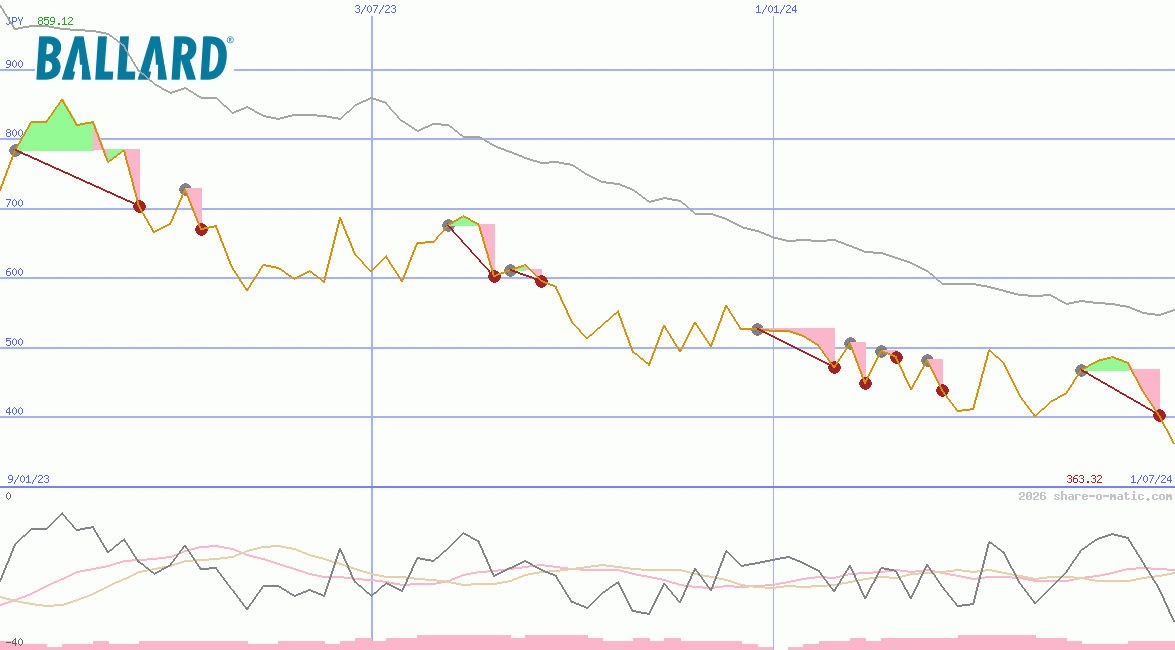Click the 1/01/24 date label
Screen dimensions: 1175x650
776,9
